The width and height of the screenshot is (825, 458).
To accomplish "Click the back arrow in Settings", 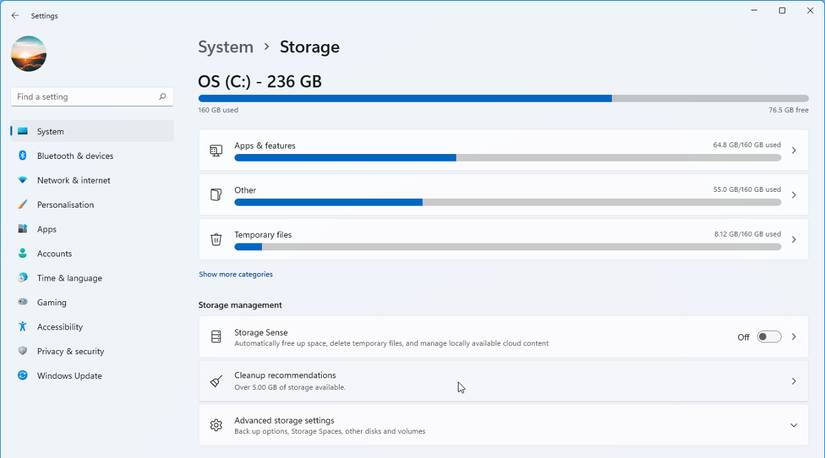I will 15,16.
